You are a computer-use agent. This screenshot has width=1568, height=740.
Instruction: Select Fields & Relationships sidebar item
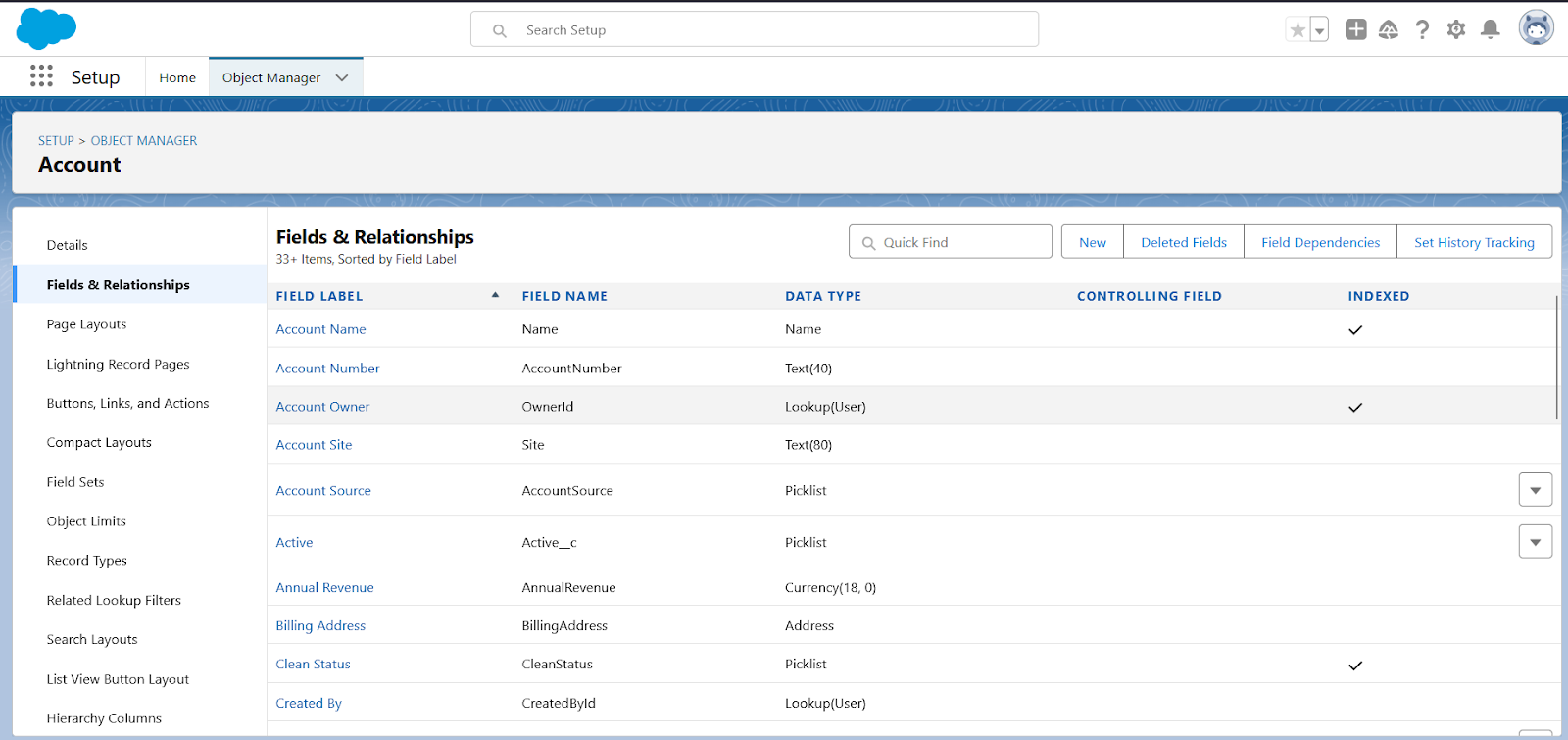tap(140, 284)
